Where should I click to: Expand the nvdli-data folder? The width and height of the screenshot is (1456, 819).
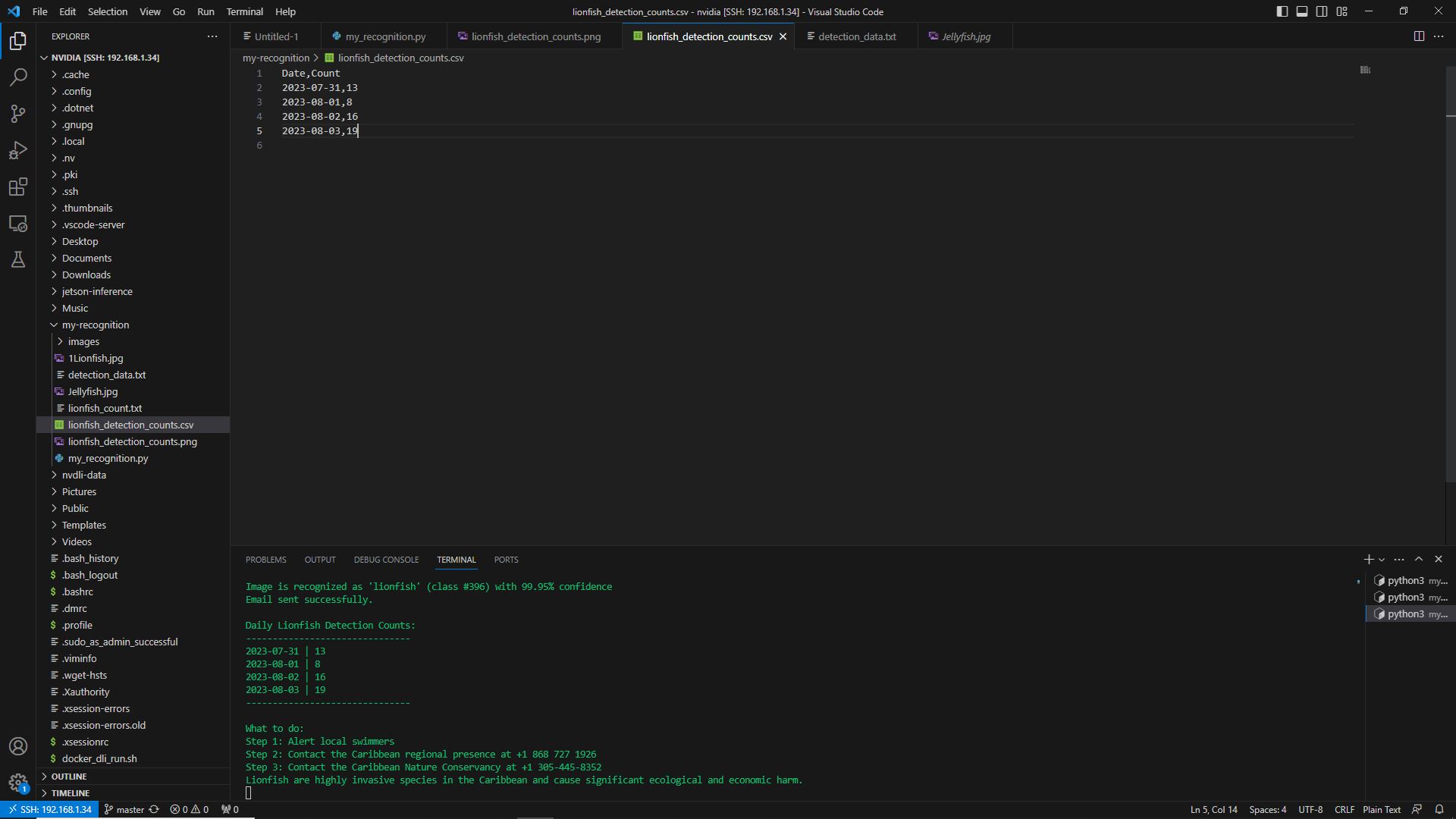(133, 475)
